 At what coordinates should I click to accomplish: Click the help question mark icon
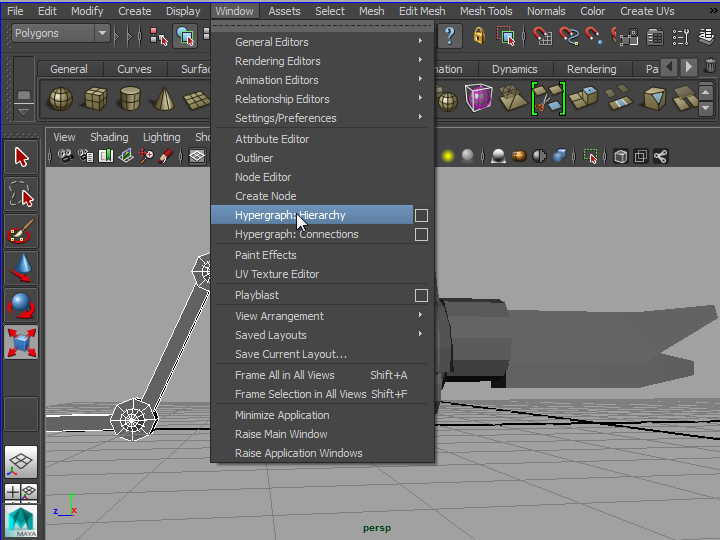click(450, 36)
